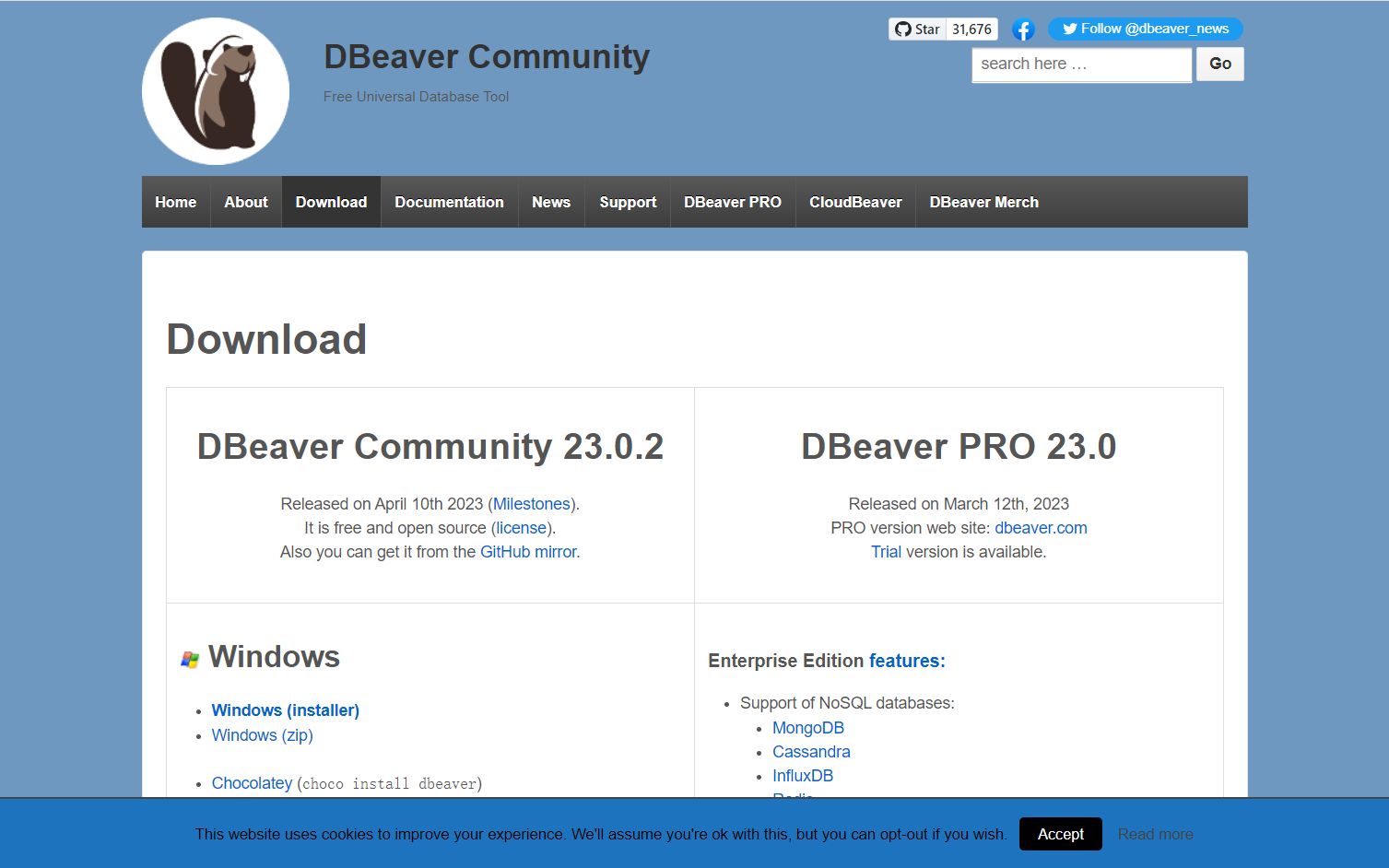Open the license link
1389x868 pixels.
[522, 528]
